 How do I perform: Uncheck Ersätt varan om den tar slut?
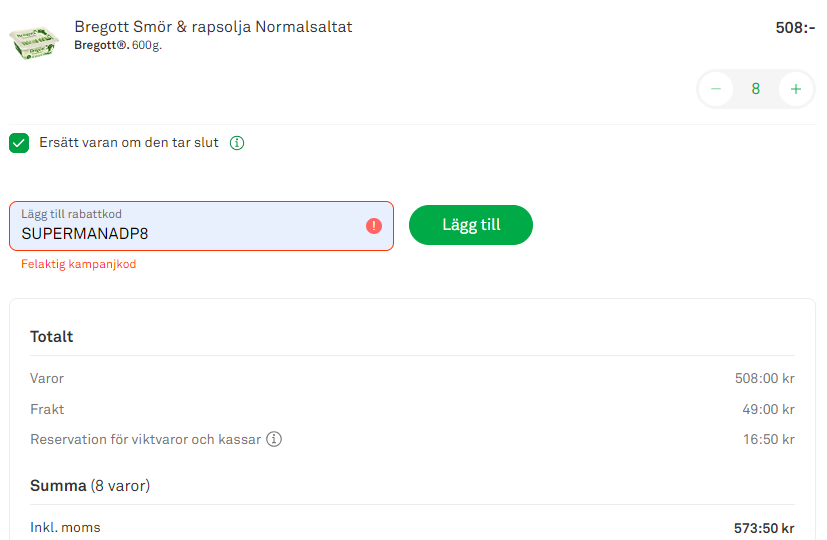click(19, 143)
